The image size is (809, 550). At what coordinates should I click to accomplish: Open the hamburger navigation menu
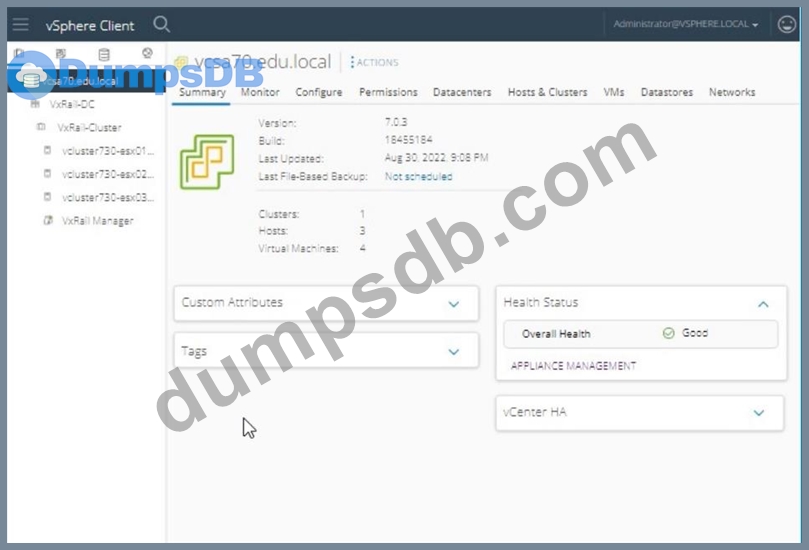point(21,24)
